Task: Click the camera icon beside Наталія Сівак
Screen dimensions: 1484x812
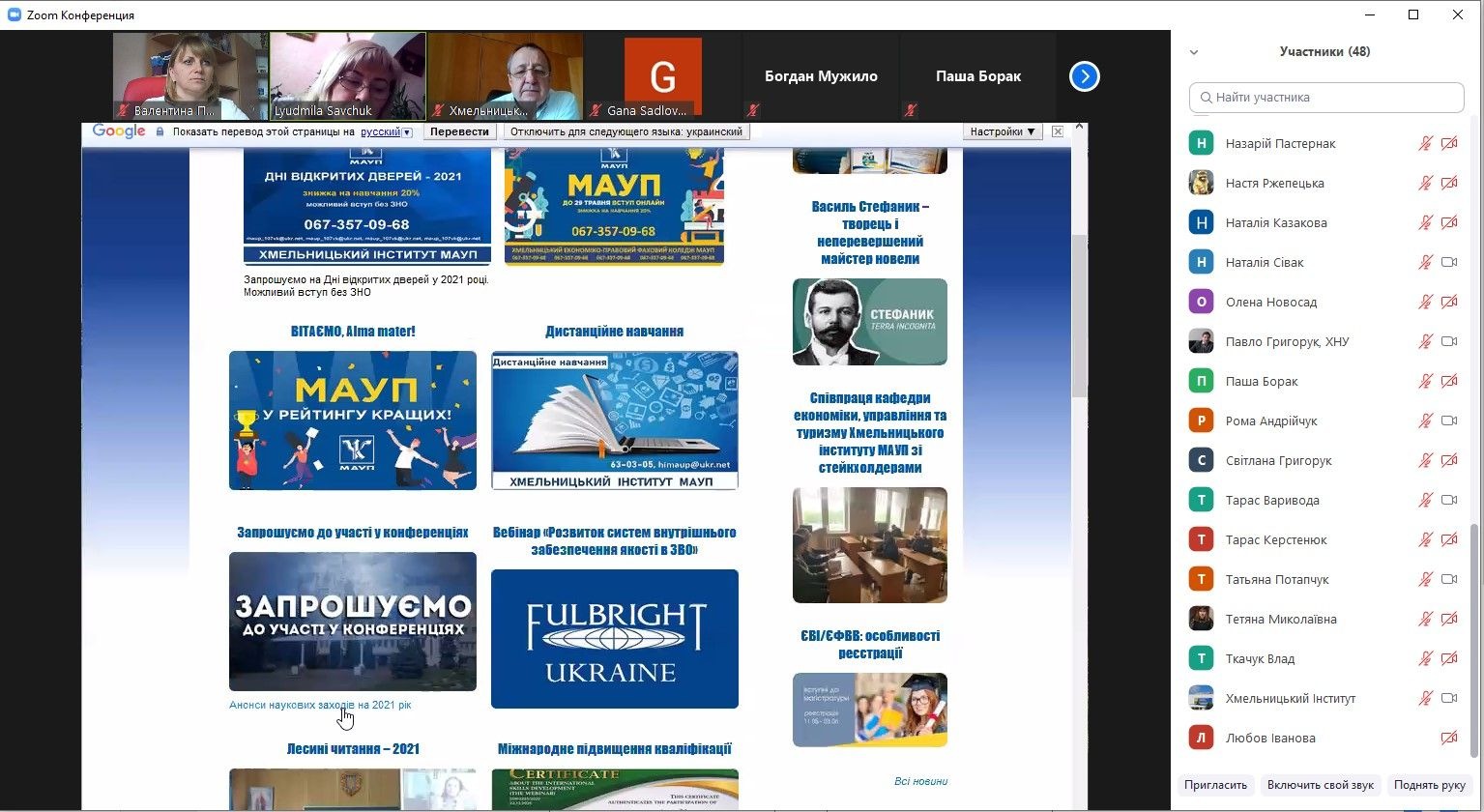Action: click(1448, 262)
